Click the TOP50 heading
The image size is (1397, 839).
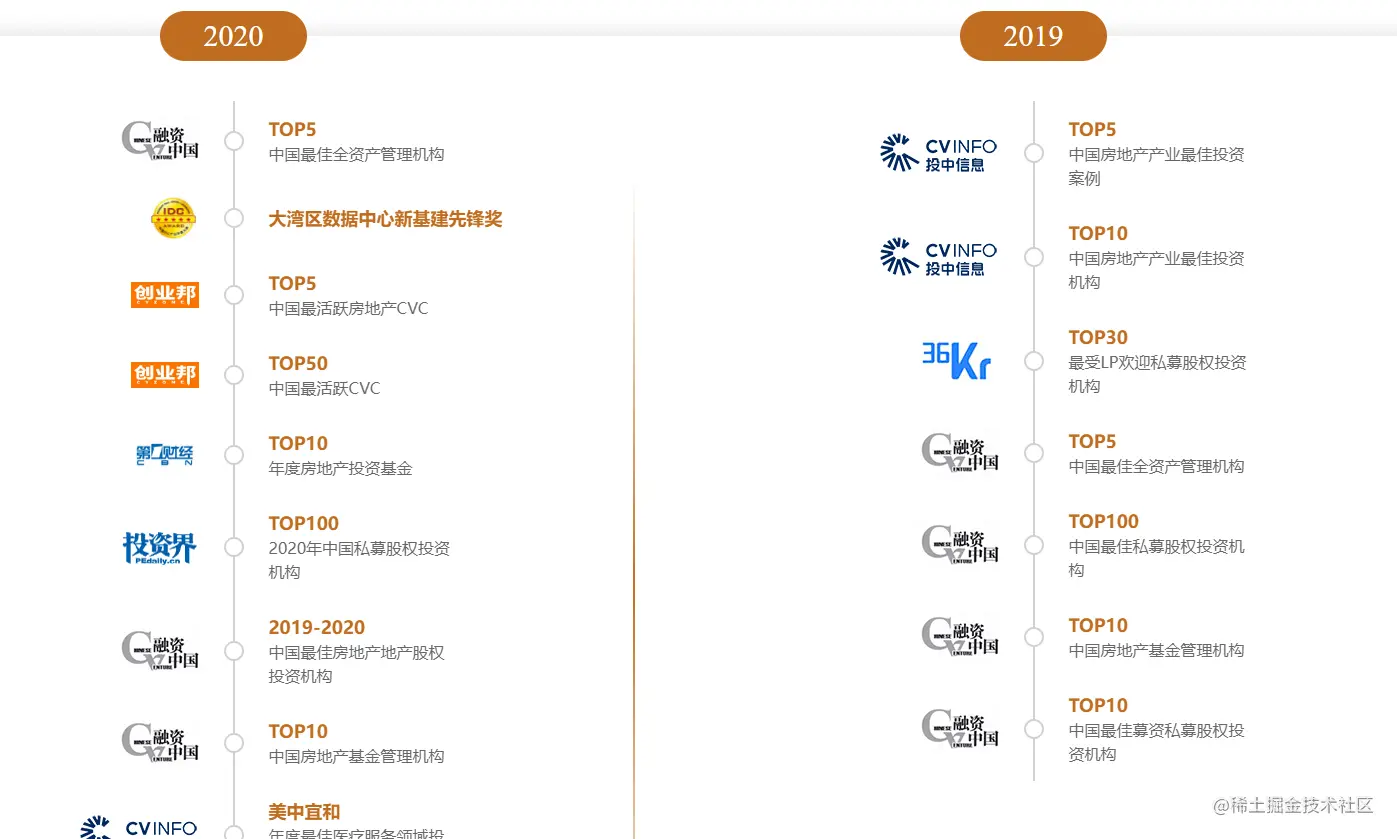[x=298, y=363]
